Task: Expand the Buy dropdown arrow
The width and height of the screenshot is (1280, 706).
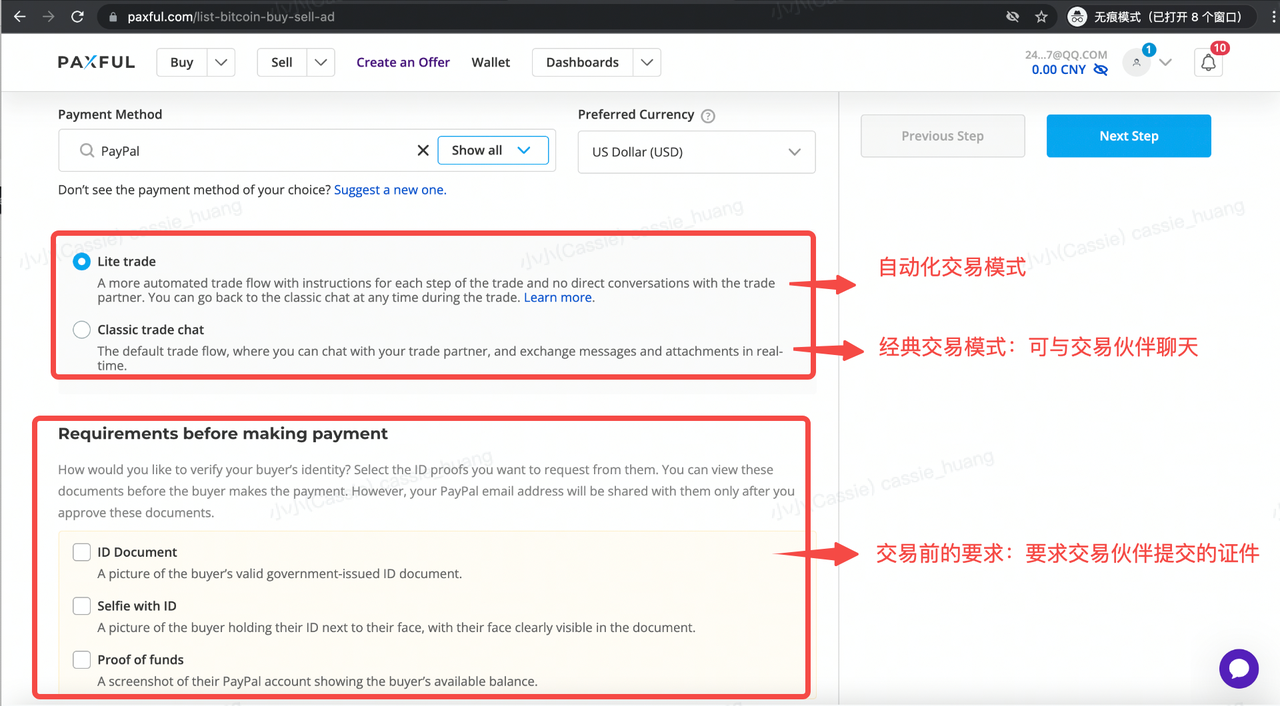Action: coord(221,62)
